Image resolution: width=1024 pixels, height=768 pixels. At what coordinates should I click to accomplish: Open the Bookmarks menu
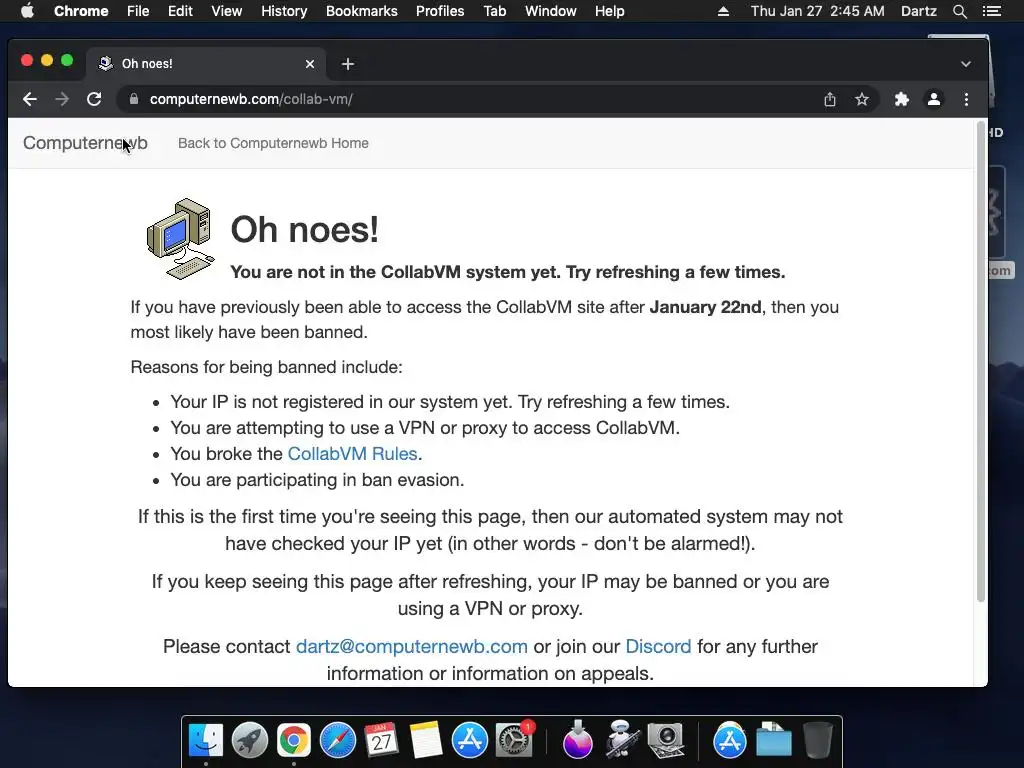tap(362, 11)
